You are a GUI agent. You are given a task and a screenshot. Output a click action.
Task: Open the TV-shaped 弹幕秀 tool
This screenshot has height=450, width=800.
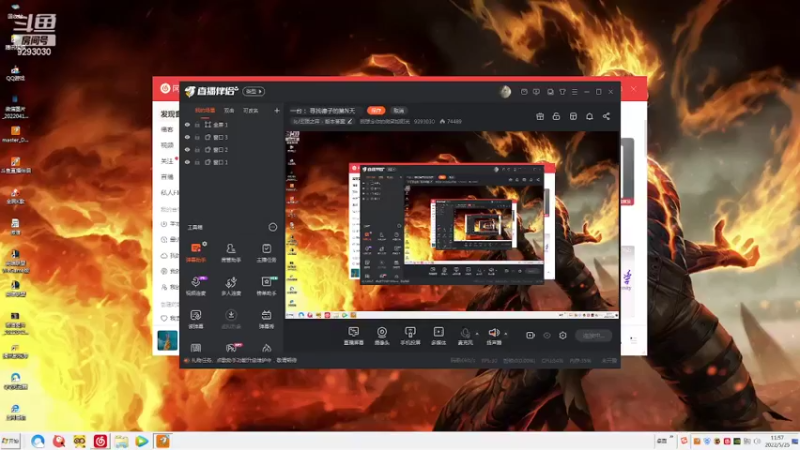coord(266,319)
